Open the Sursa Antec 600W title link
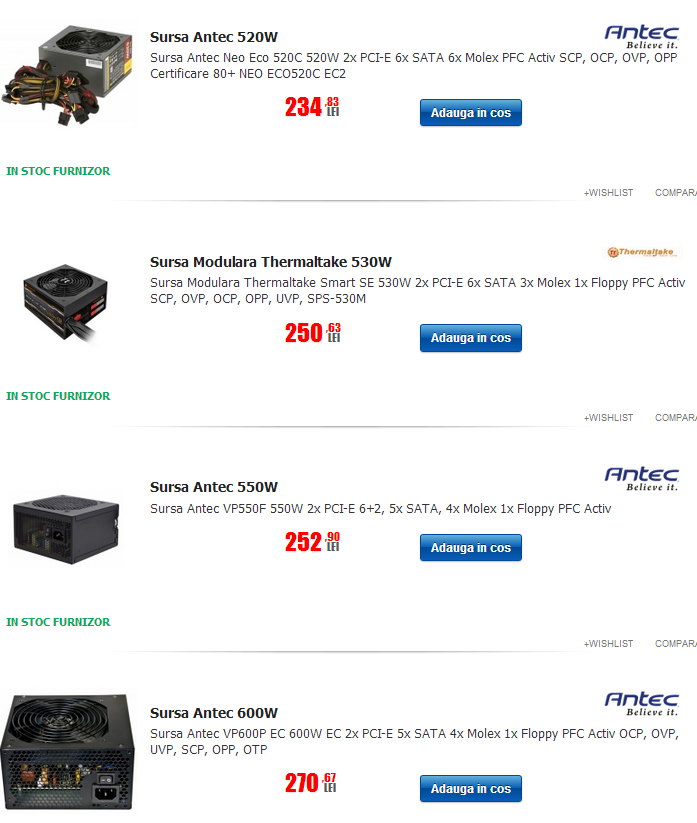Image resolution: width=697 pixels, height=823 pixels. click(x=214, y=713)
